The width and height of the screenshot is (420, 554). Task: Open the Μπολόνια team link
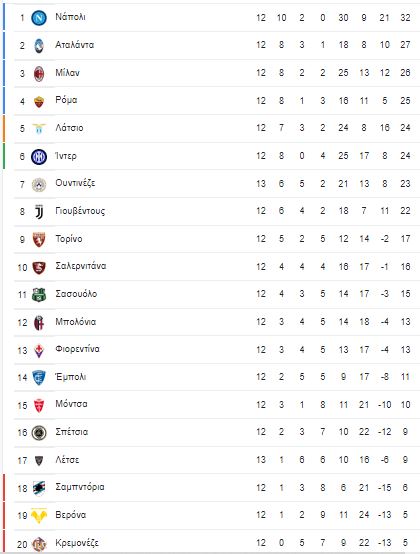click(76, 322)
